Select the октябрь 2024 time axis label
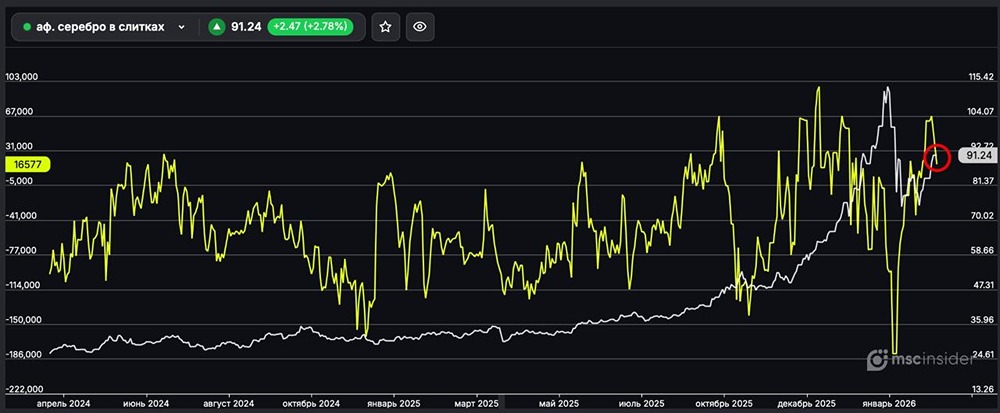Image resolution: width=1000 pixels, height=413 pixels. 310,404
